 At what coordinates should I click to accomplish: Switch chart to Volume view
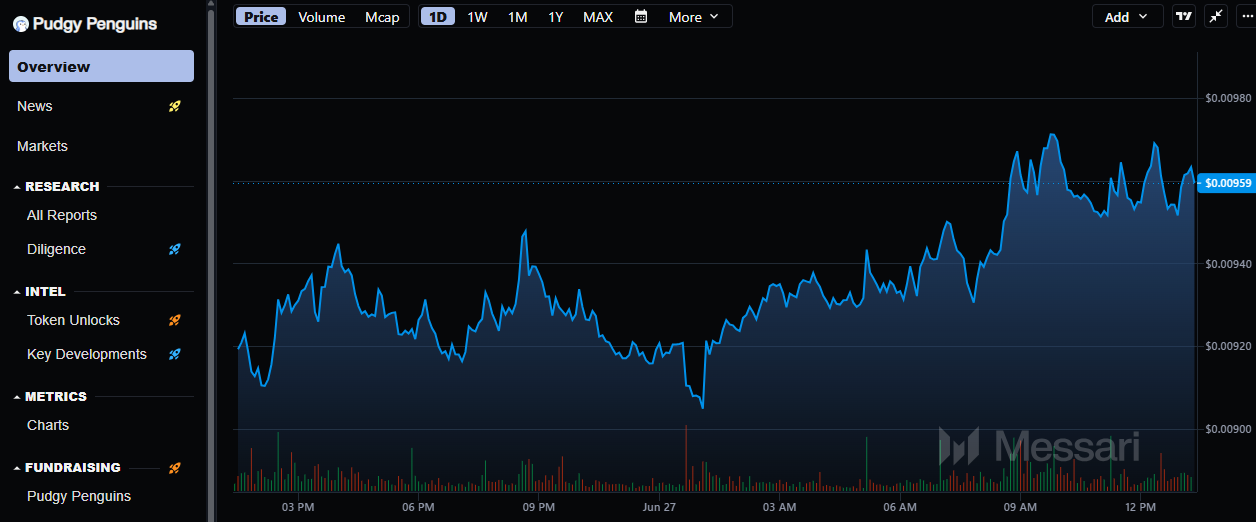click(322, 17)
